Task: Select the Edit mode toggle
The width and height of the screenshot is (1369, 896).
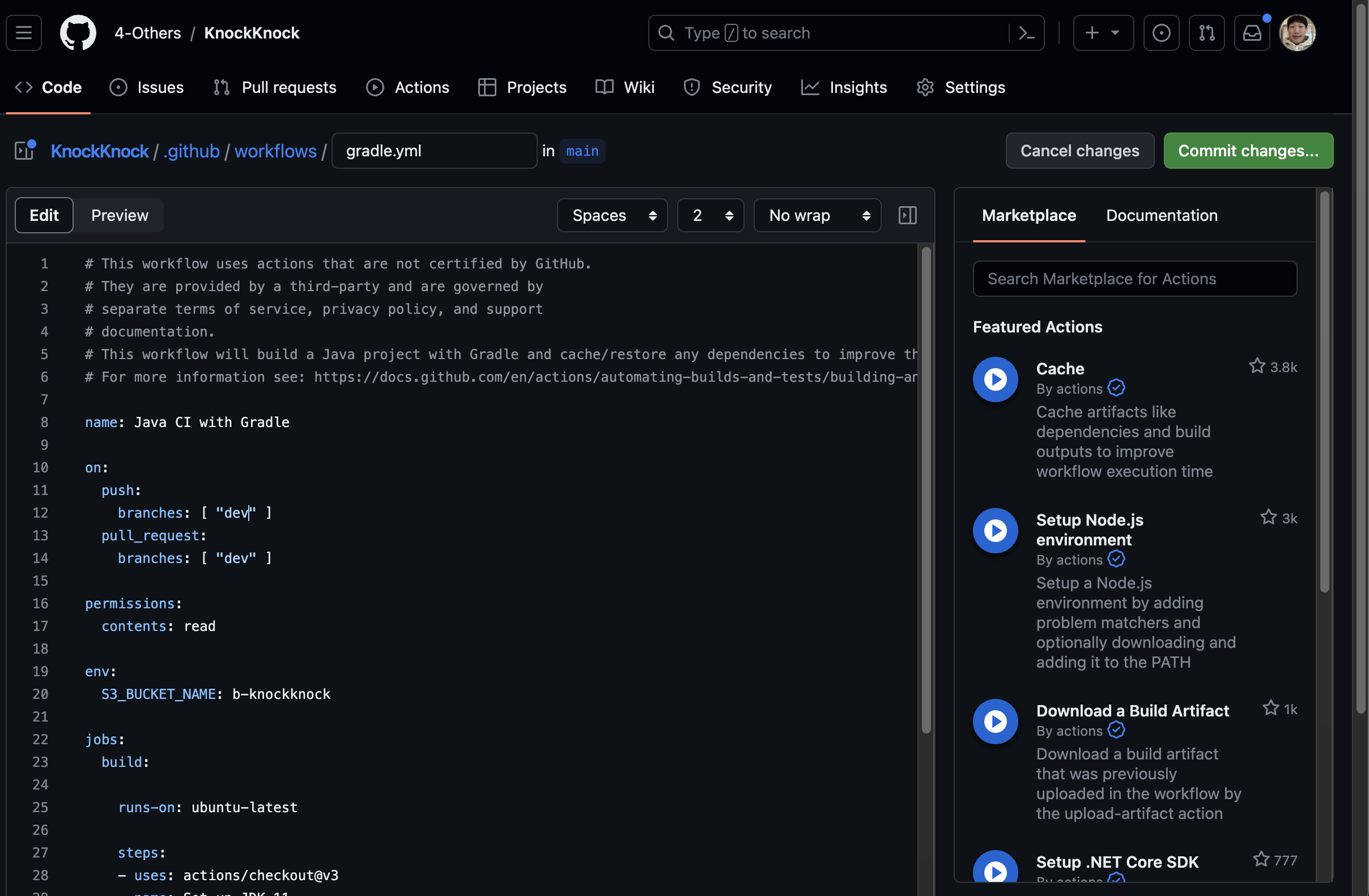Action: pos(44,215)
